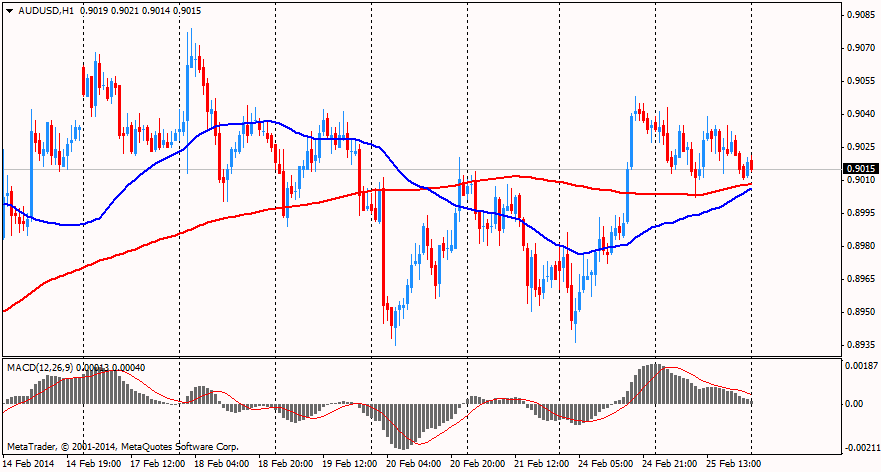The image size is (881, 472).
Task: Click the 14 Feb 2014 time label
Action: pyautogui.click(x=29, y=465)
